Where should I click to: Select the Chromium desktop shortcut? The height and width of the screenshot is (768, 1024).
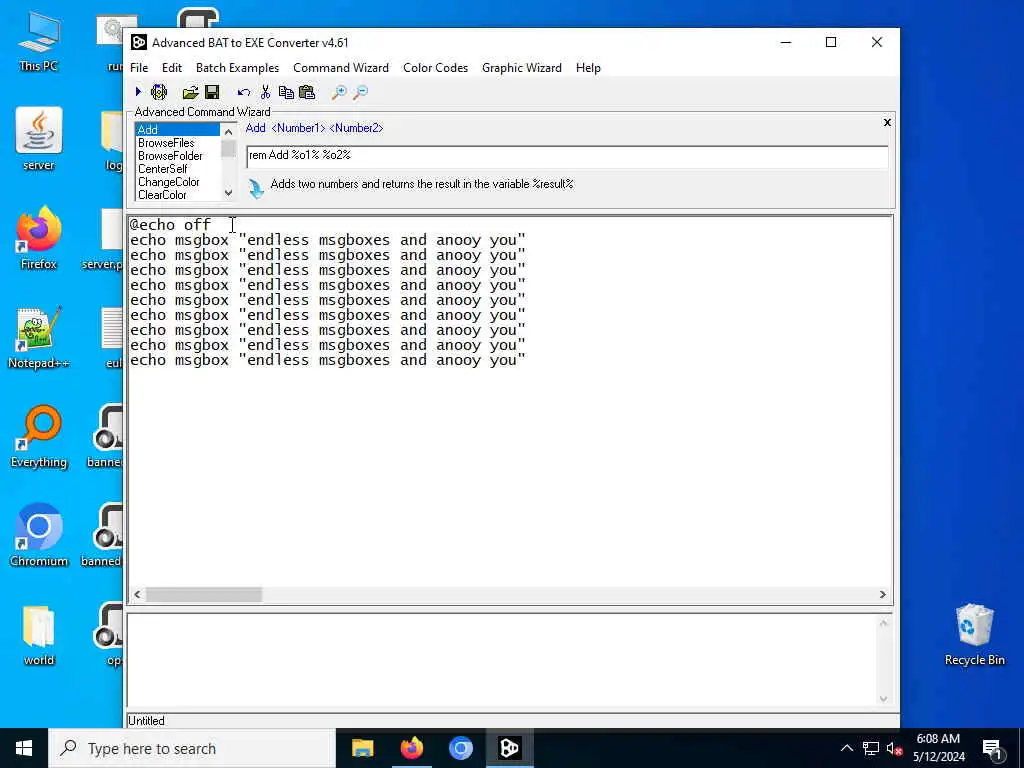tap(39, 536)
